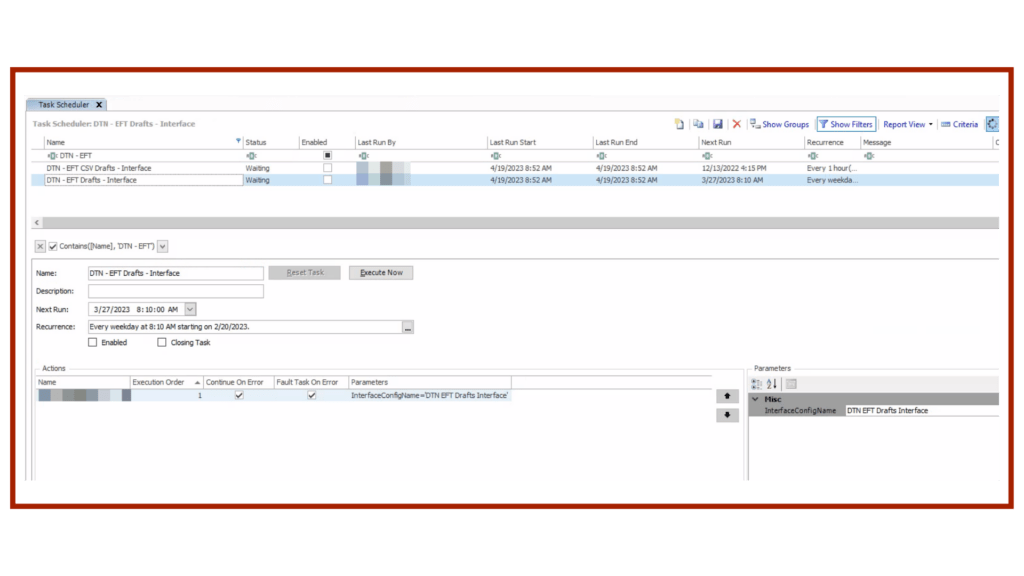Open the Next Run date dropdown
The height and width of the screenshot is (576, 1024).
point(191,309)
